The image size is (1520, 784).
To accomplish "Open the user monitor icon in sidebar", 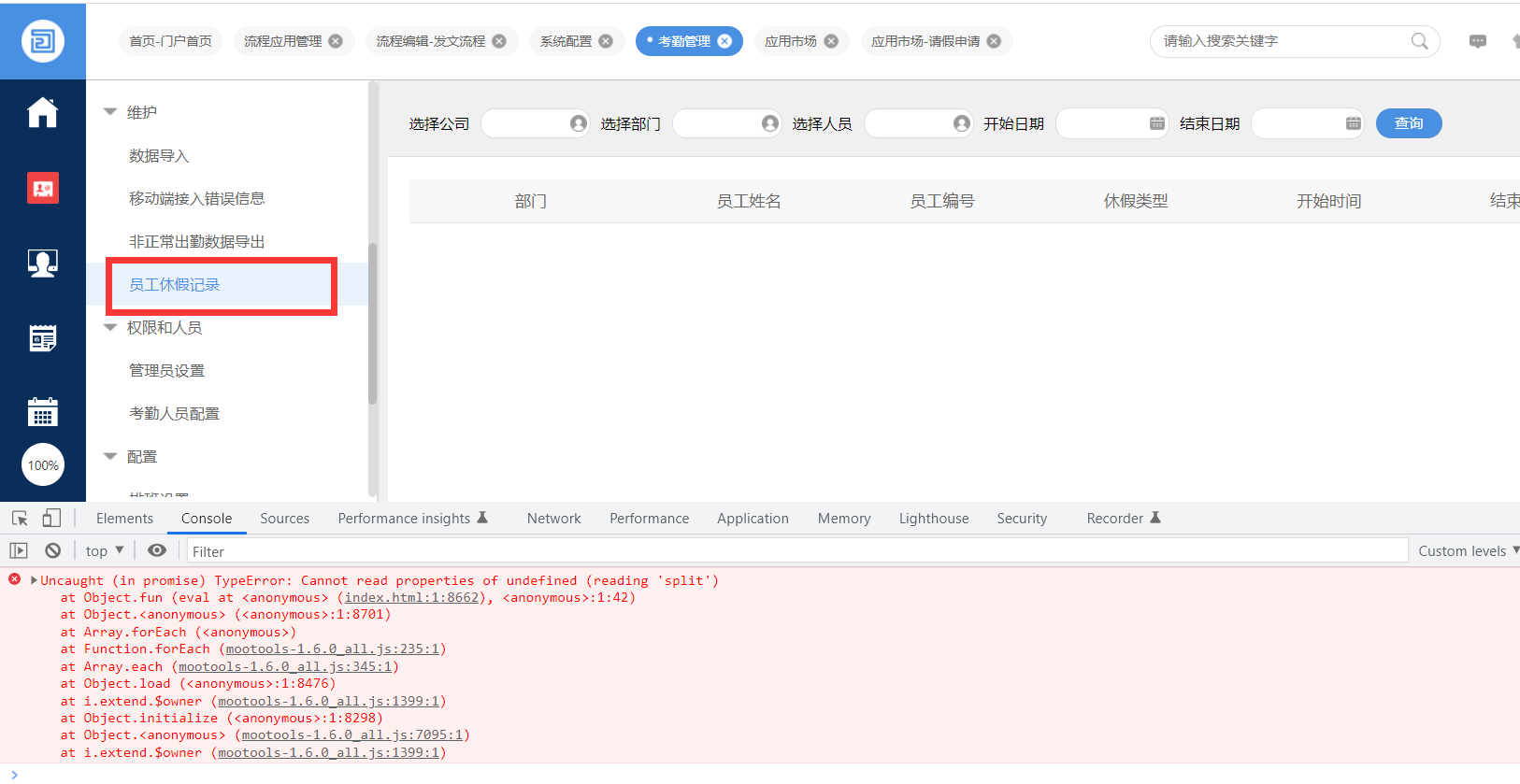I will (43, 264).
